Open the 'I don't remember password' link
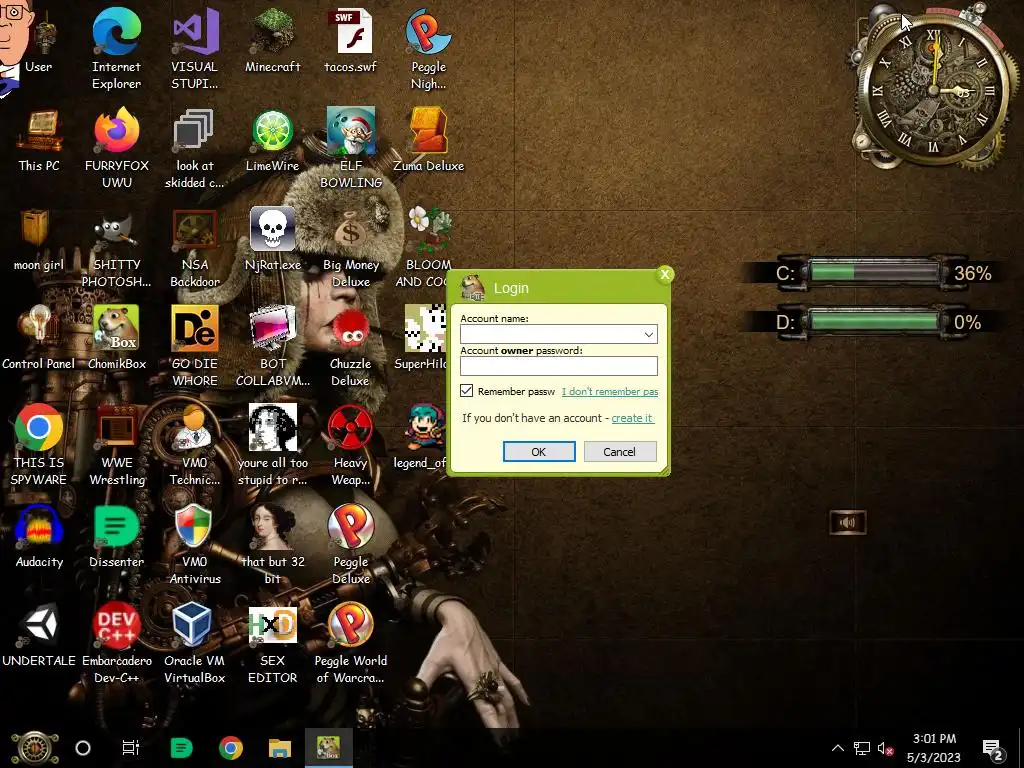This screenshot has width=1024, height=768. (610, 391)
